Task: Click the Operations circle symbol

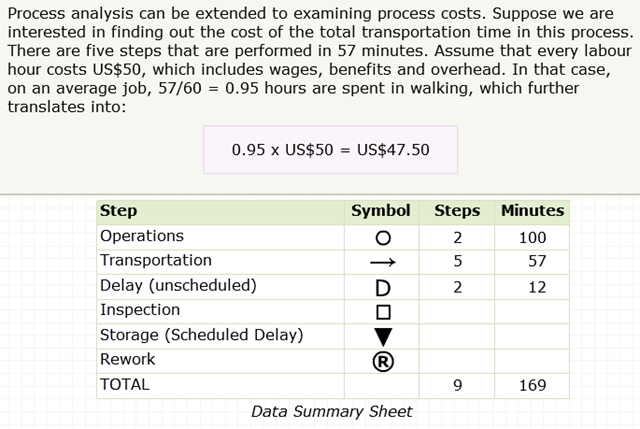Action: [382, 238]
